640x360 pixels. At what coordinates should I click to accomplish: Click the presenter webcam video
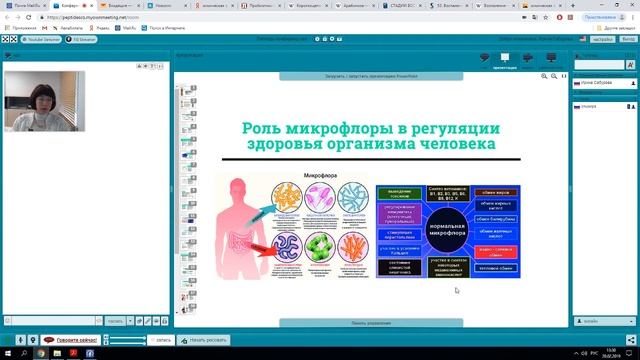[x=44, y=101]
